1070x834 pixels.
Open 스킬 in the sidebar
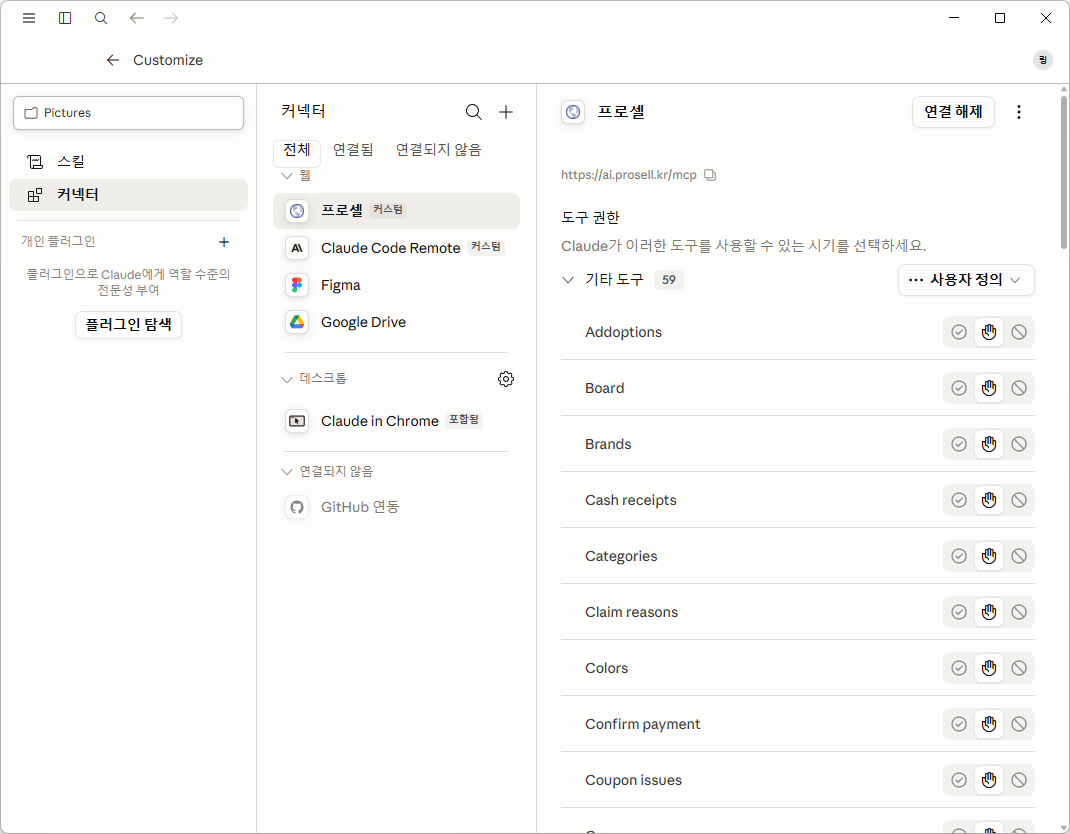[x=128, y=162]
